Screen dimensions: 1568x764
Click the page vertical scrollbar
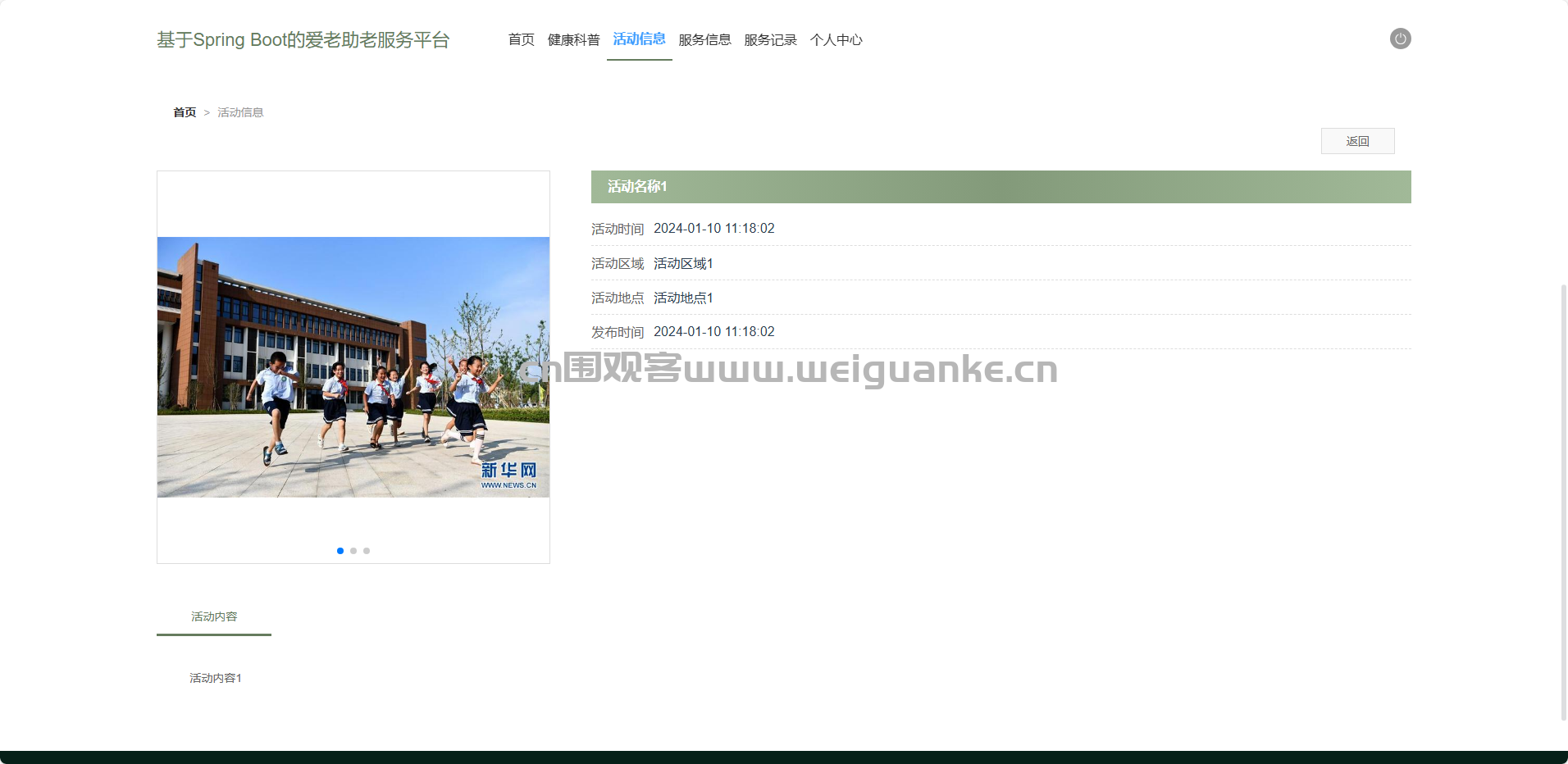pyautogui.click(x=1563, y=500)
